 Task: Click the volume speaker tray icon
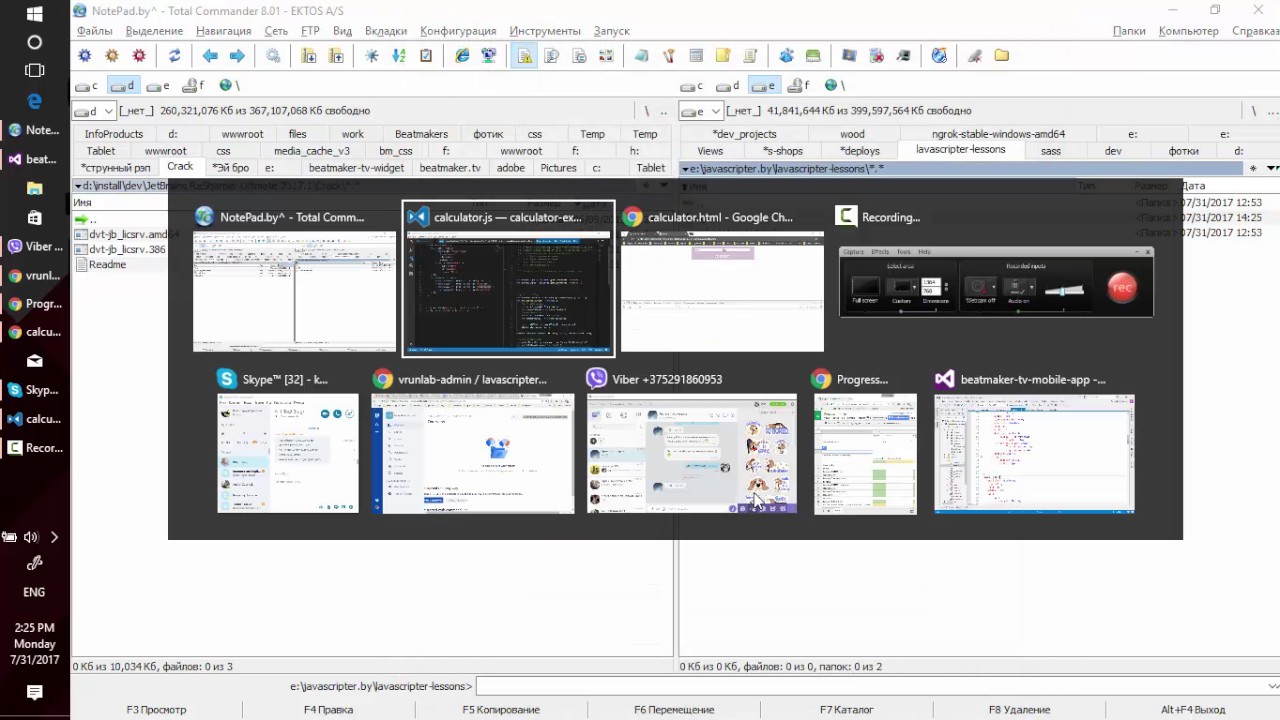[31, 537]
